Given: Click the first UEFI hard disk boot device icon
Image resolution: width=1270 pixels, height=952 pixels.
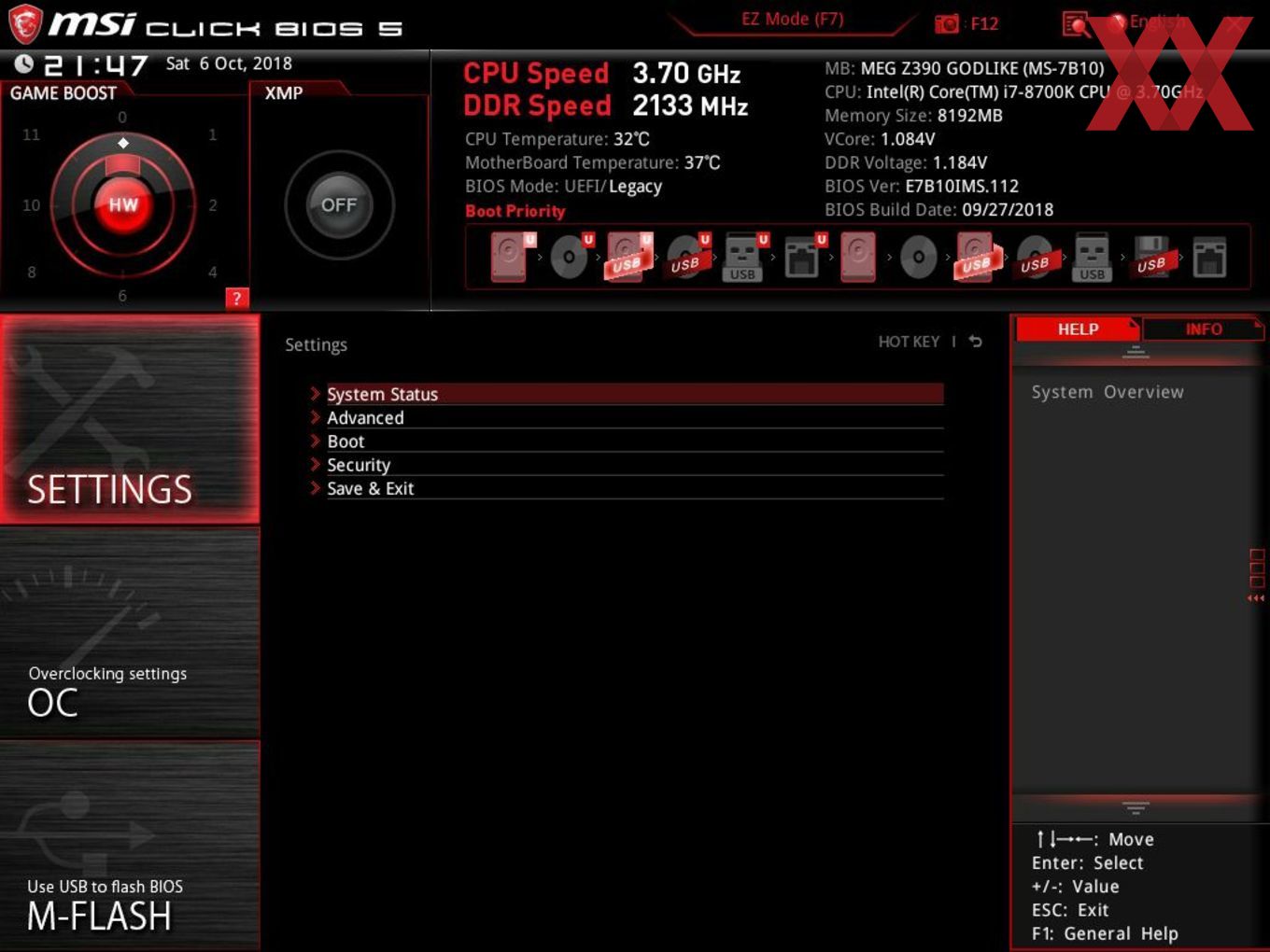Looking at the screenshot, I should click(x=513, y=258).
